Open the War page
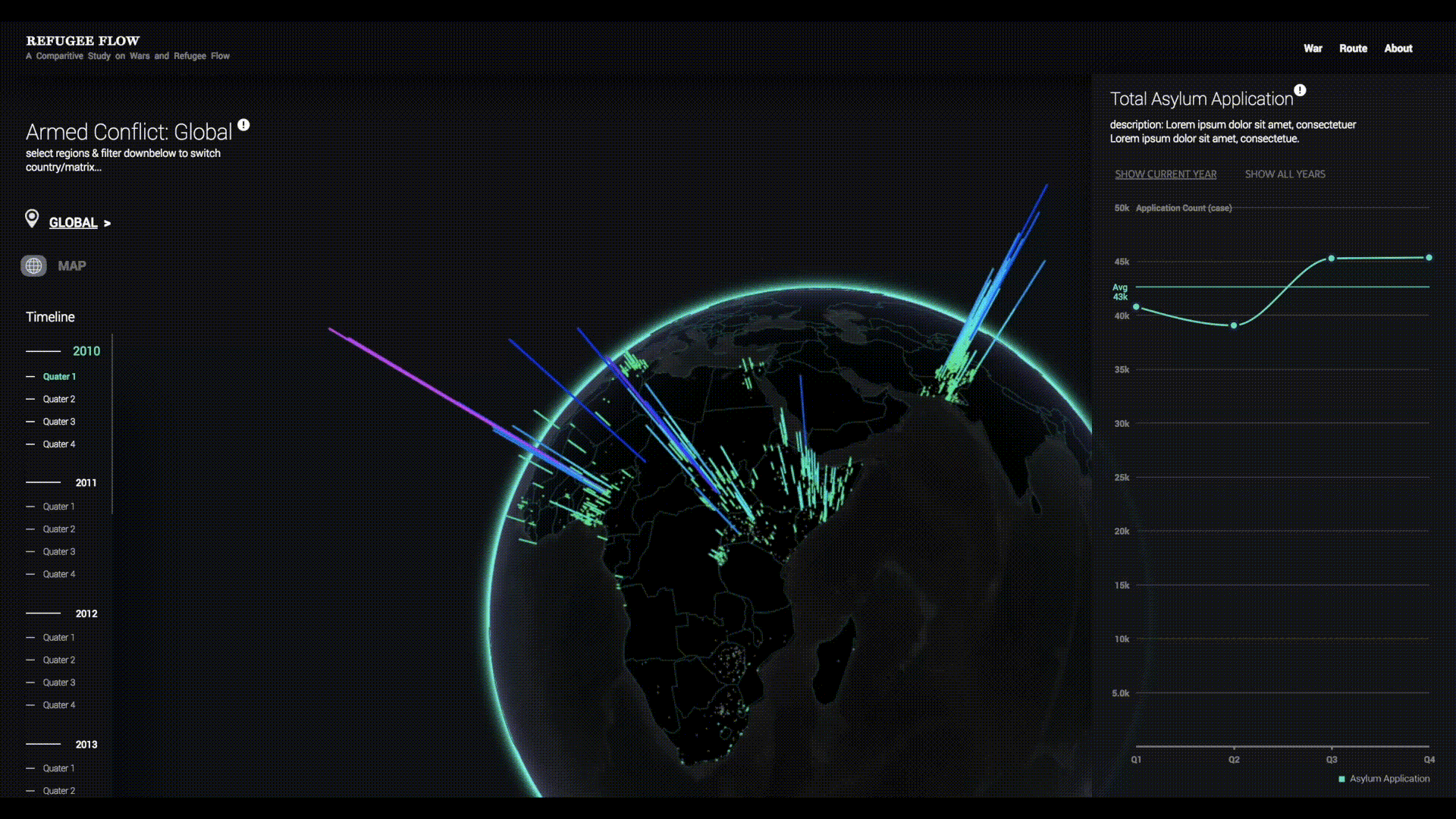Screen dimensions: 1456x819 (x=1313, y=49)
